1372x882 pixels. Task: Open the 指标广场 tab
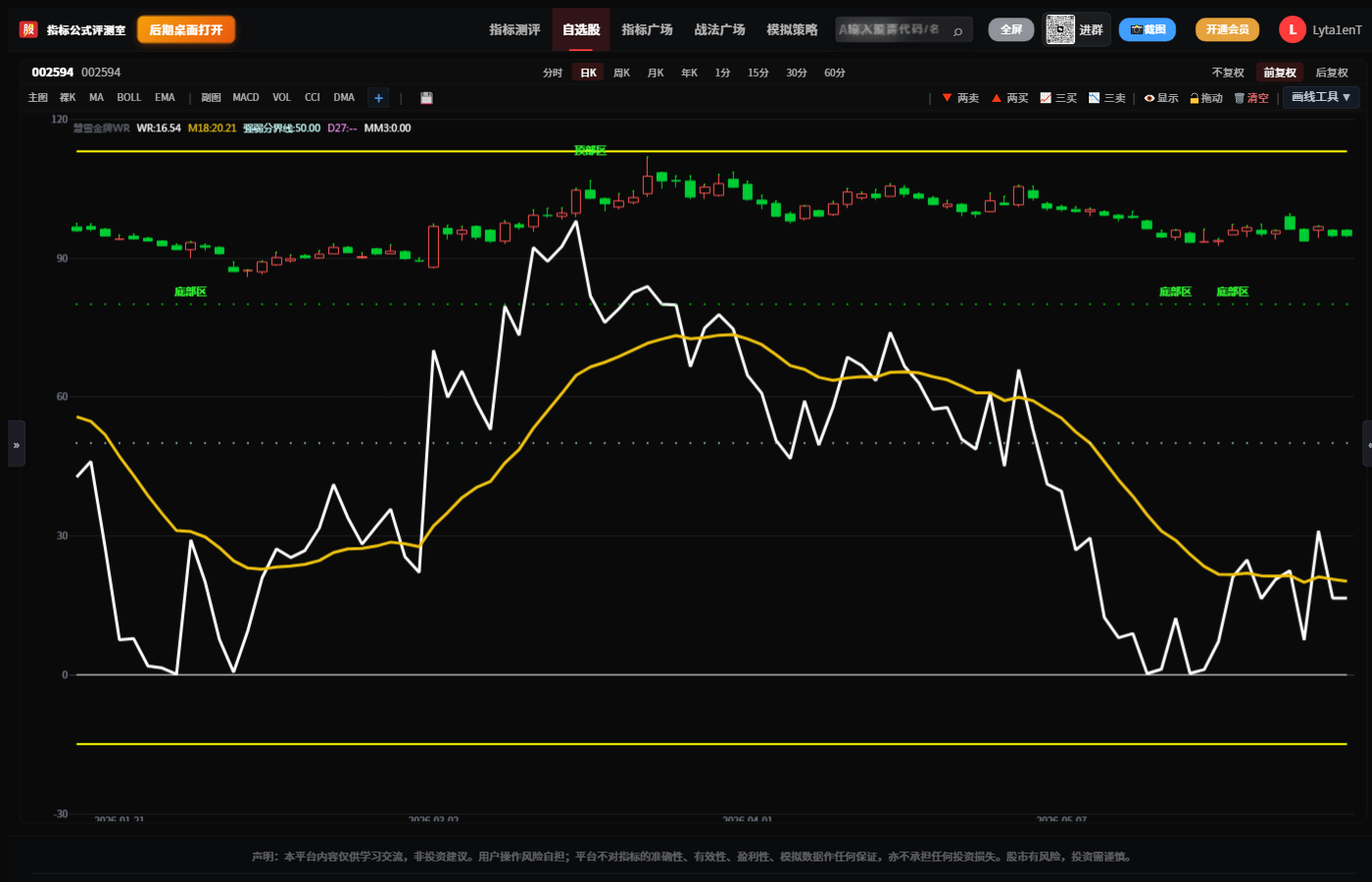pyautogui.click(x=647, y=29)
